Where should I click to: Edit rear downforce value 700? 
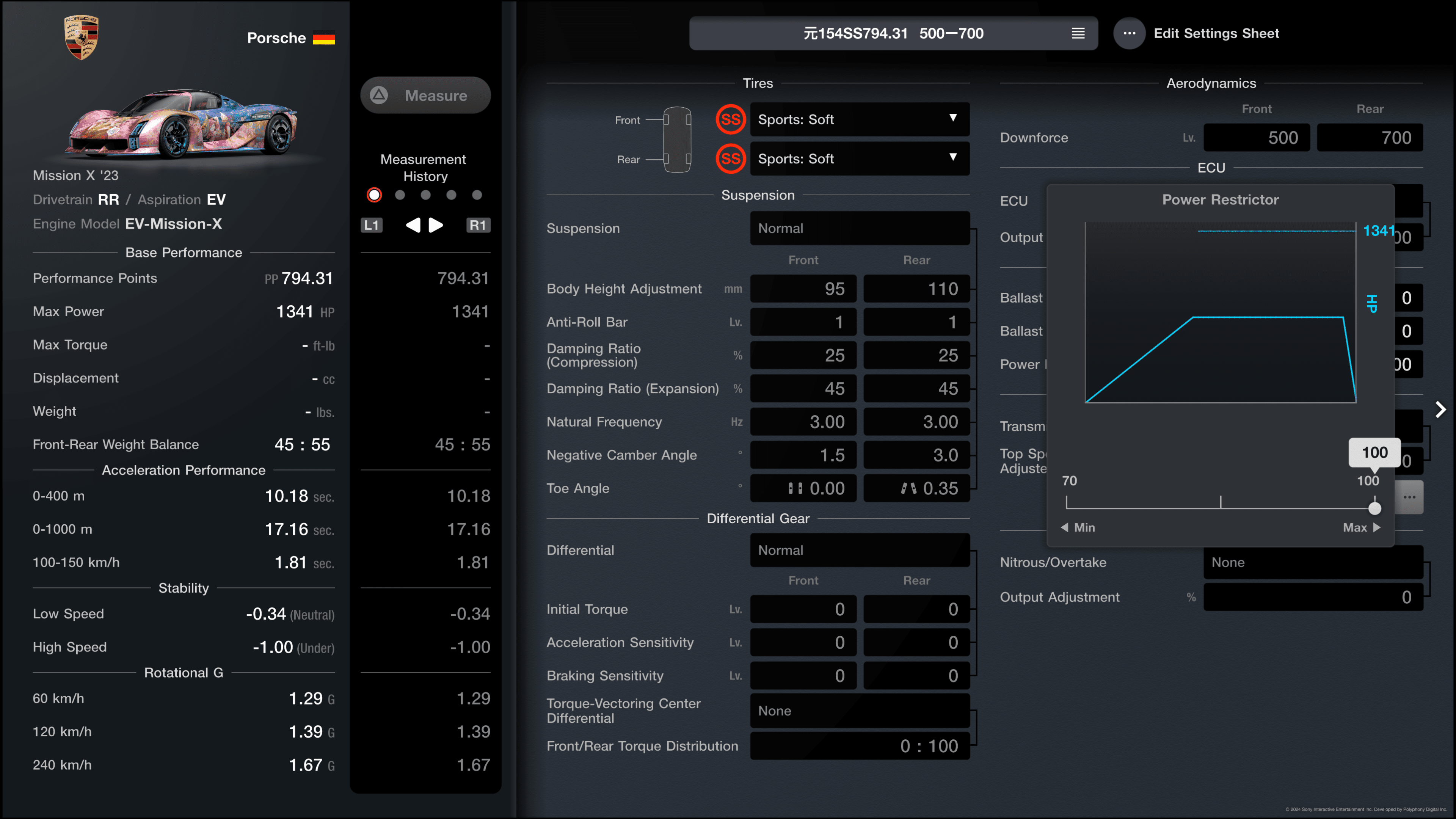tap(1370, 138)
